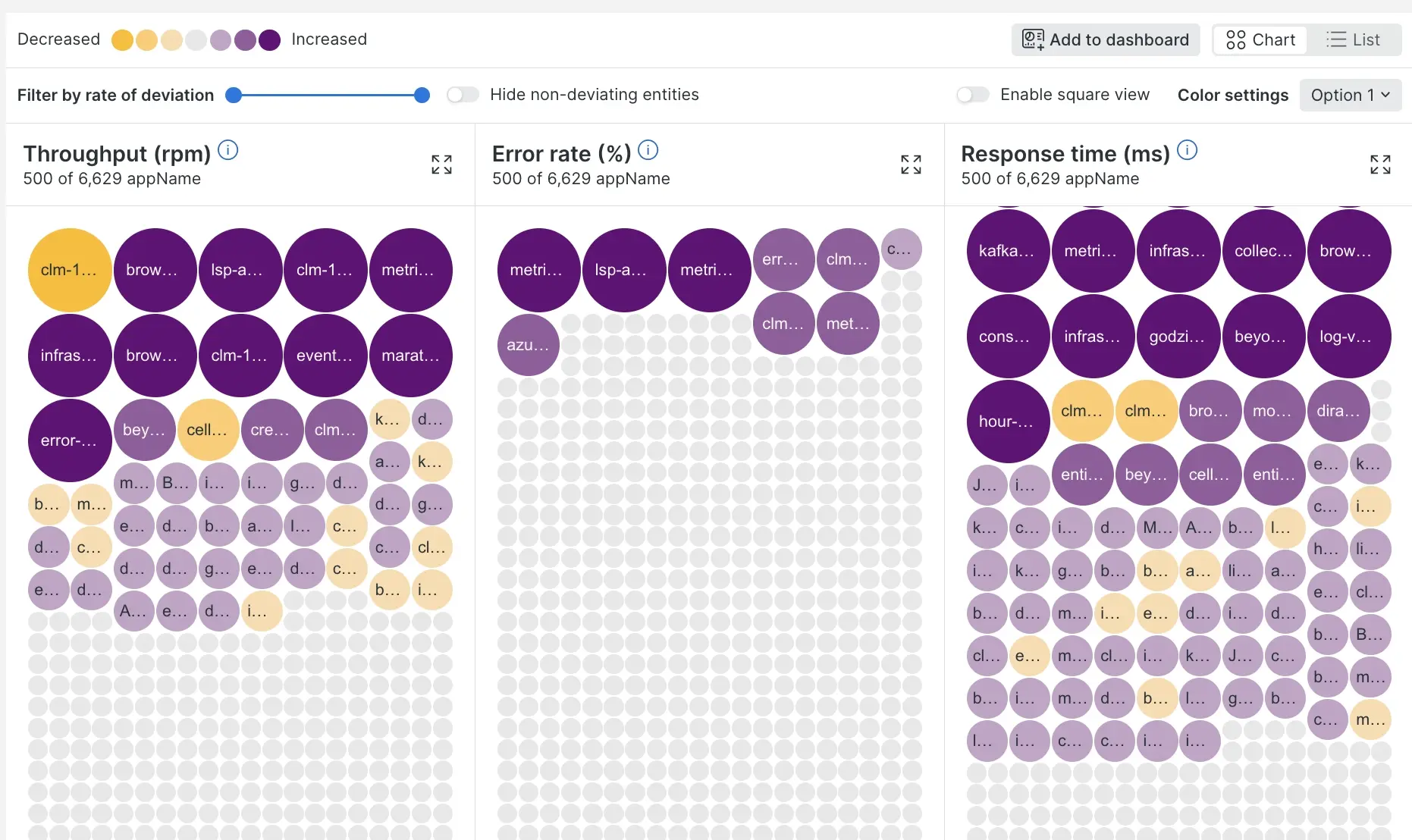This screenshot has height=840, width=1412.
Task: Click the Response time info icon
Action: (x=1188, y=150)
